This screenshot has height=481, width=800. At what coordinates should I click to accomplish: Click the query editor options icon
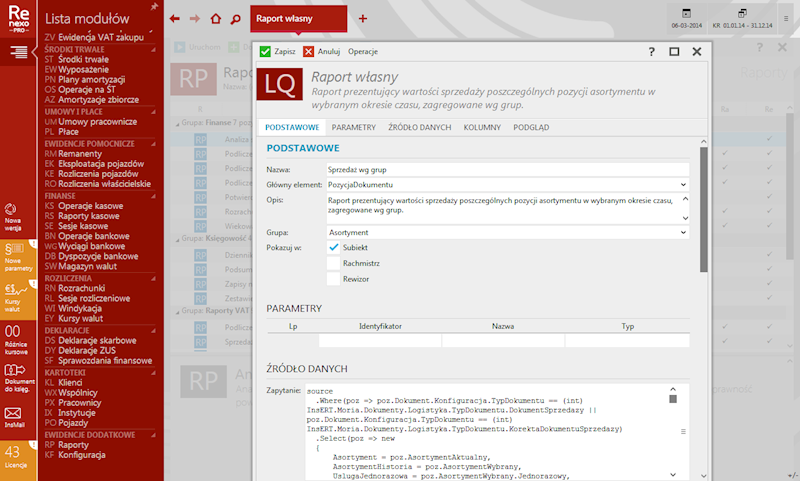pyautogui.click(x=683, y=432)
